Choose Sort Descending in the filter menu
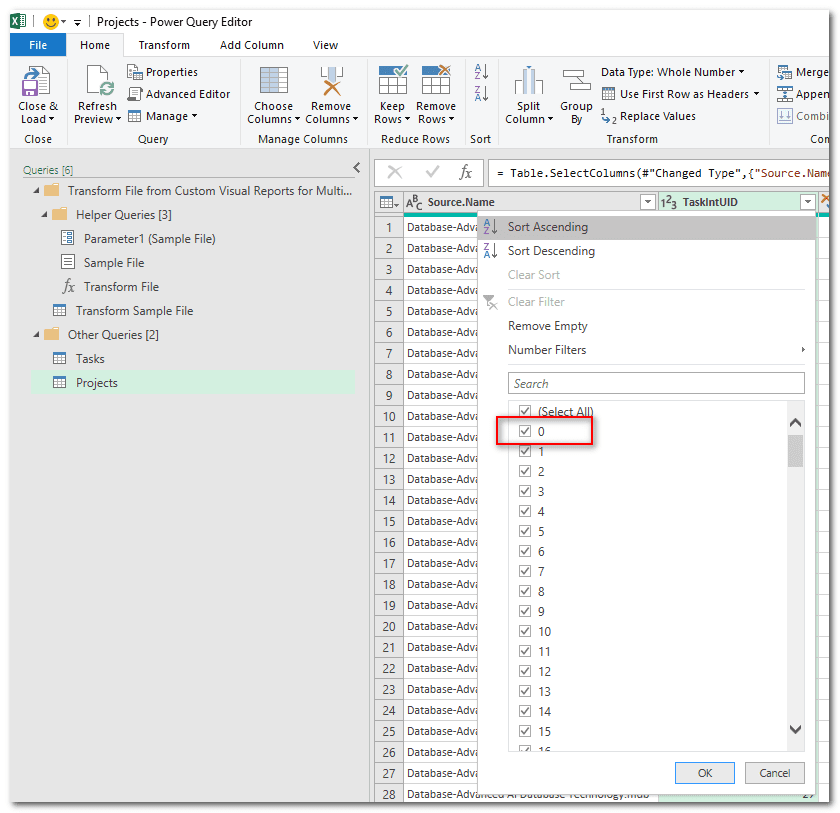 [647, 251]
